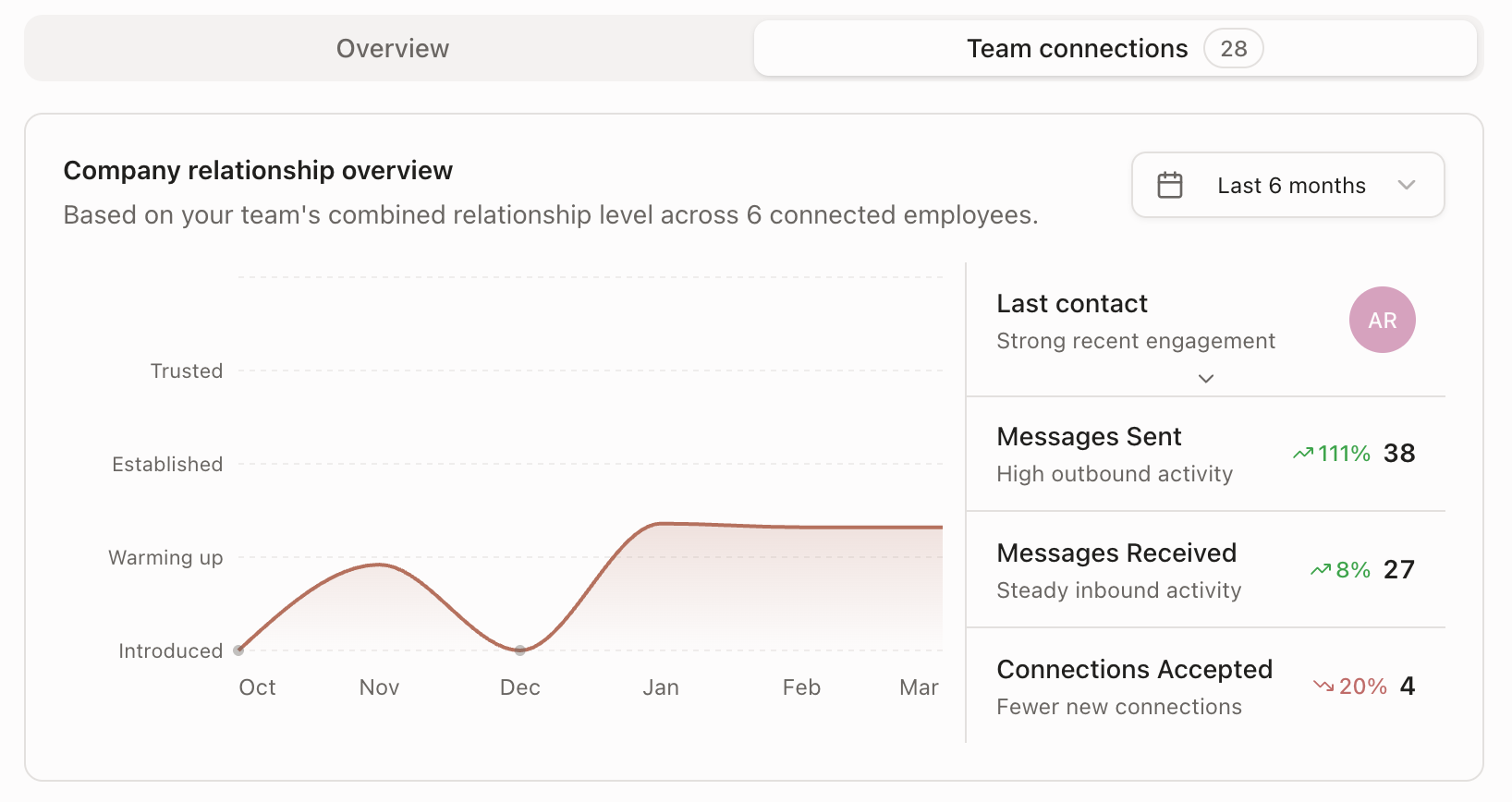
Task: Expand the Last contact details chevron
Action: [x=1205, y=378]
